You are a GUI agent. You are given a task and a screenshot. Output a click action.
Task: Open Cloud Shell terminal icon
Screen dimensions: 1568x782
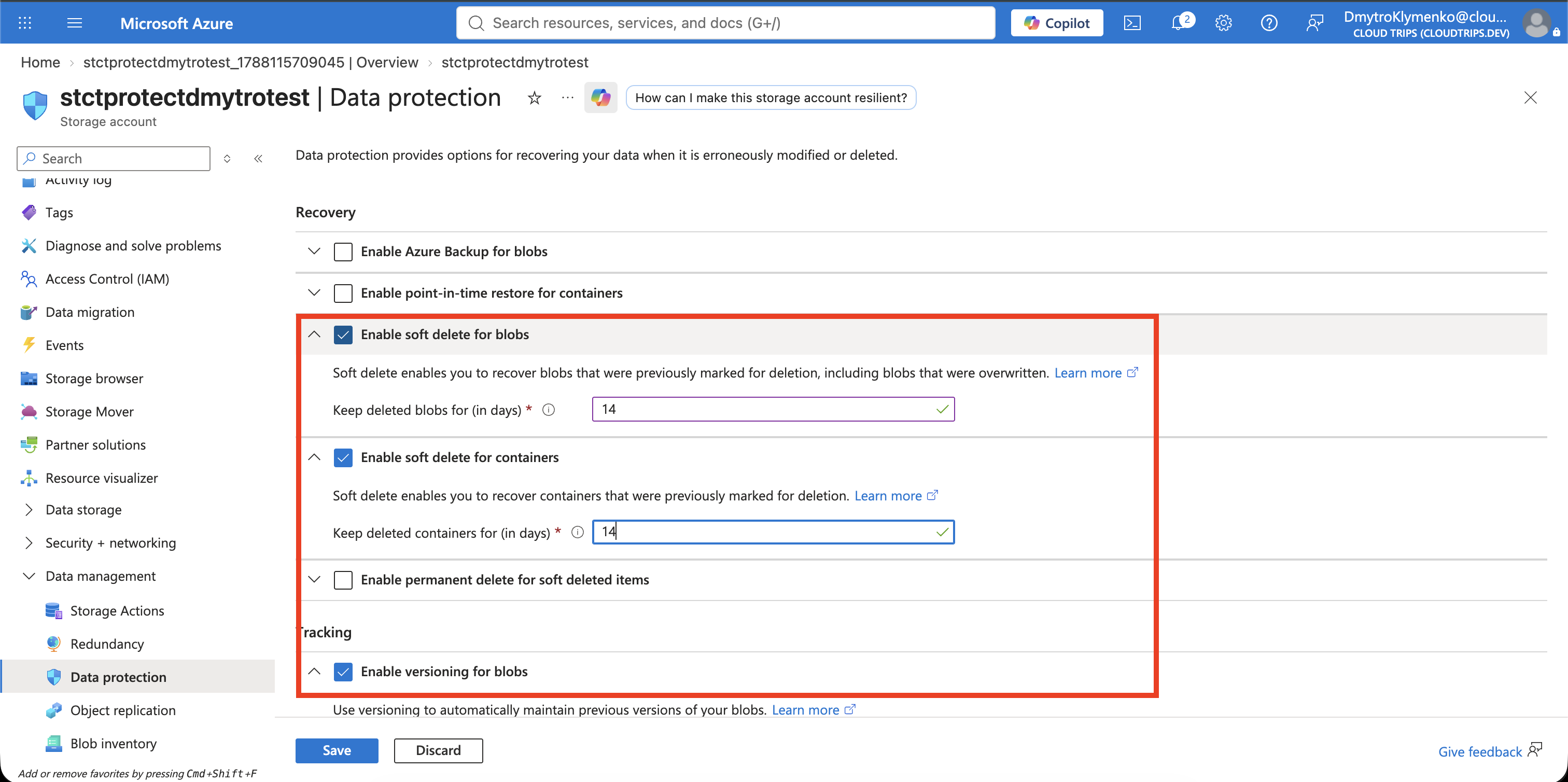click(x=1132, y=23)
